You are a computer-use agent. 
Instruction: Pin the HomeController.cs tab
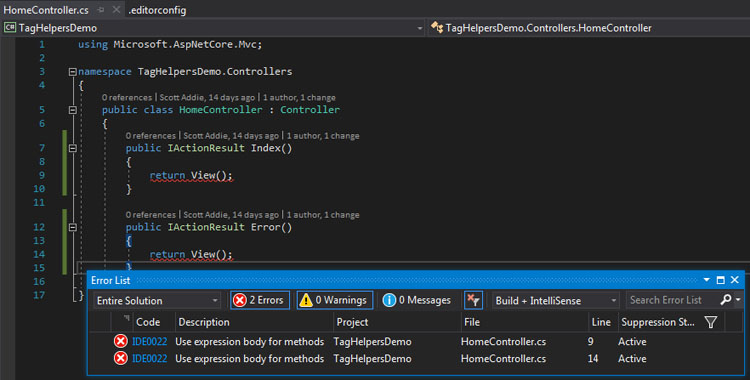click(x=101, y=10)
